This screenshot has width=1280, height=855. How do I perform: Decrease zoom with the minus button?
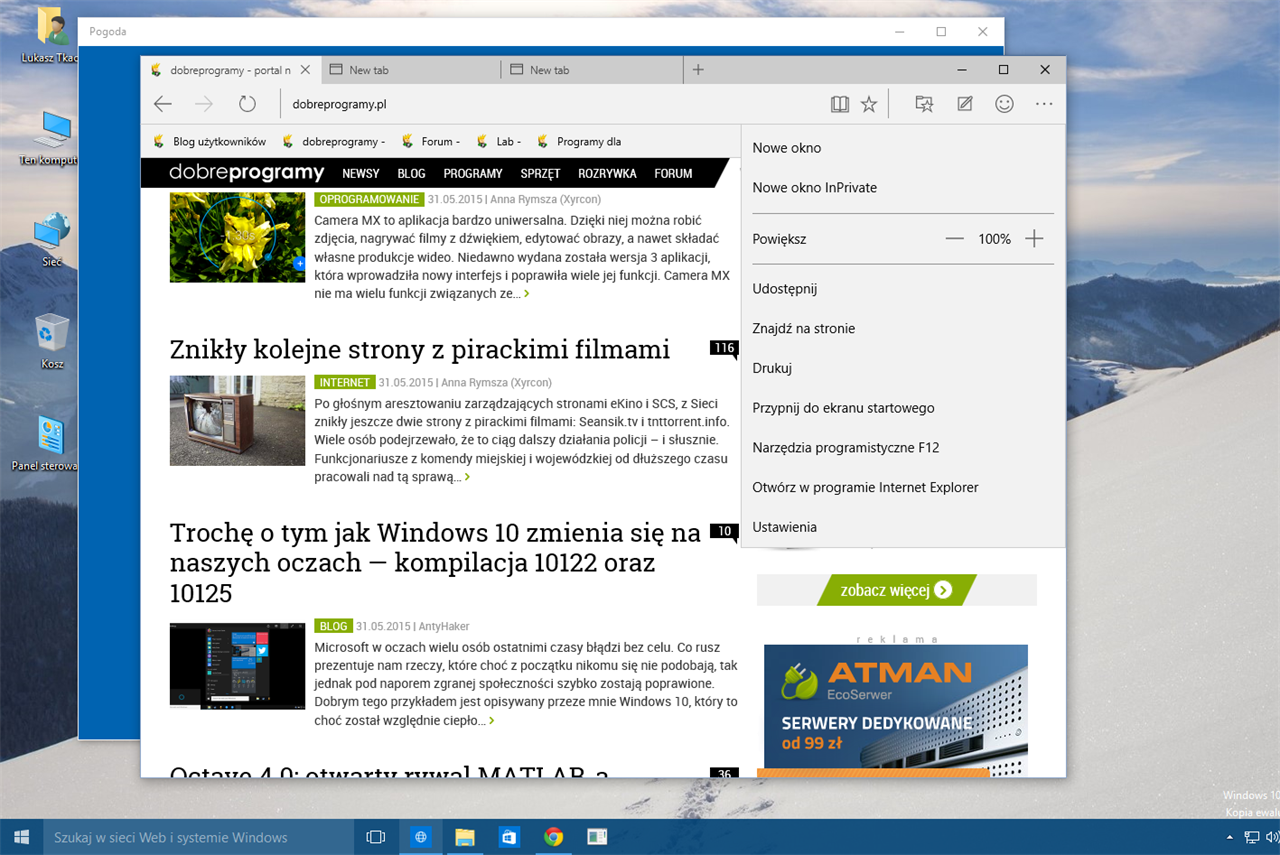coord(954,239)
